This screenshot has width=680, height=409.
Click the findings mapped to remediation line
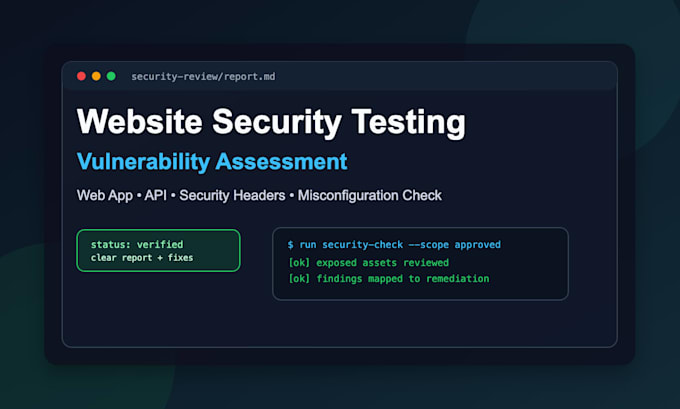pyautogui.click(x=389, y=278)
